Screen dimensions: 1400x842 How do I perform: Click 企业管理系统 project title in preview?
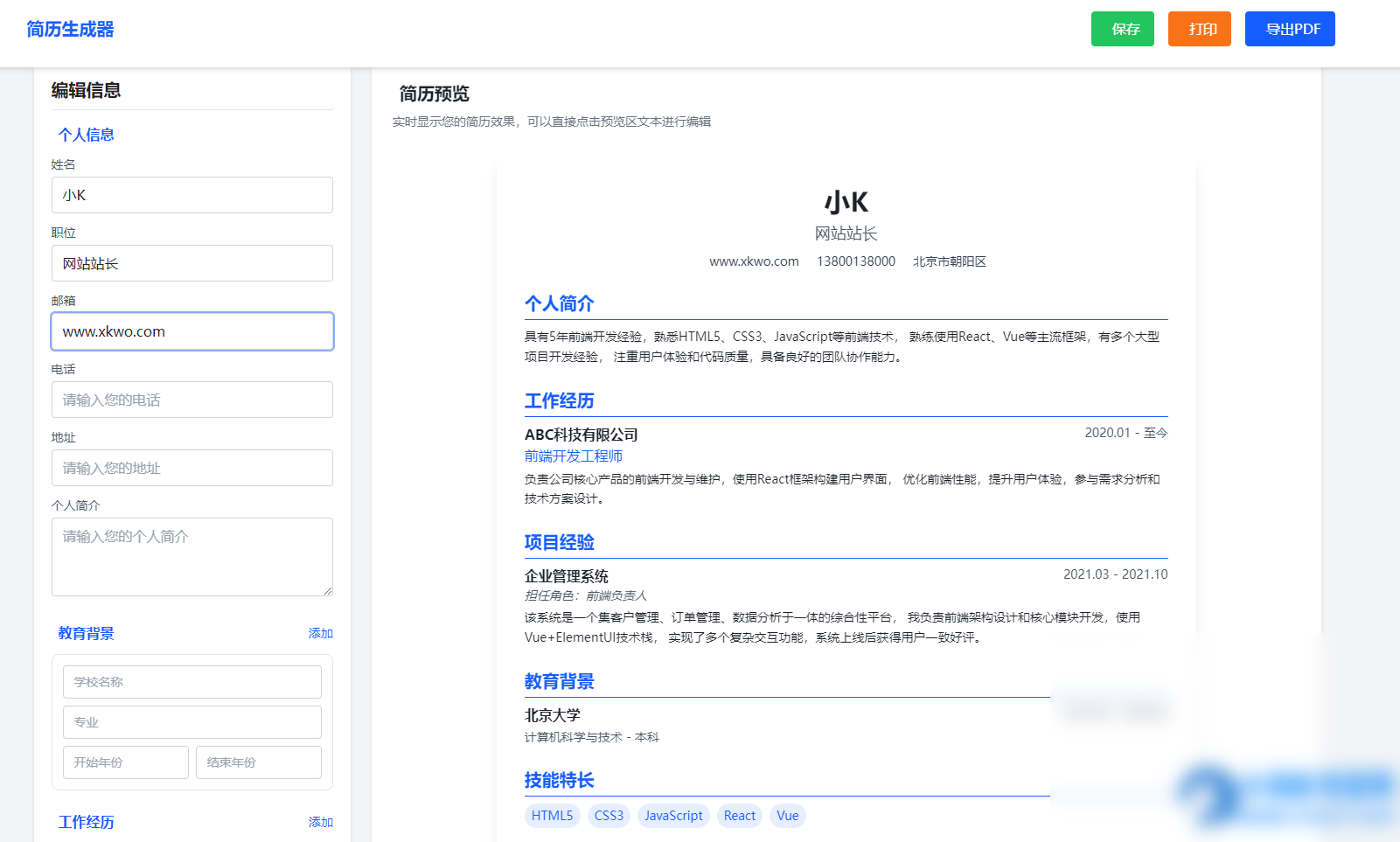[567, 576]
